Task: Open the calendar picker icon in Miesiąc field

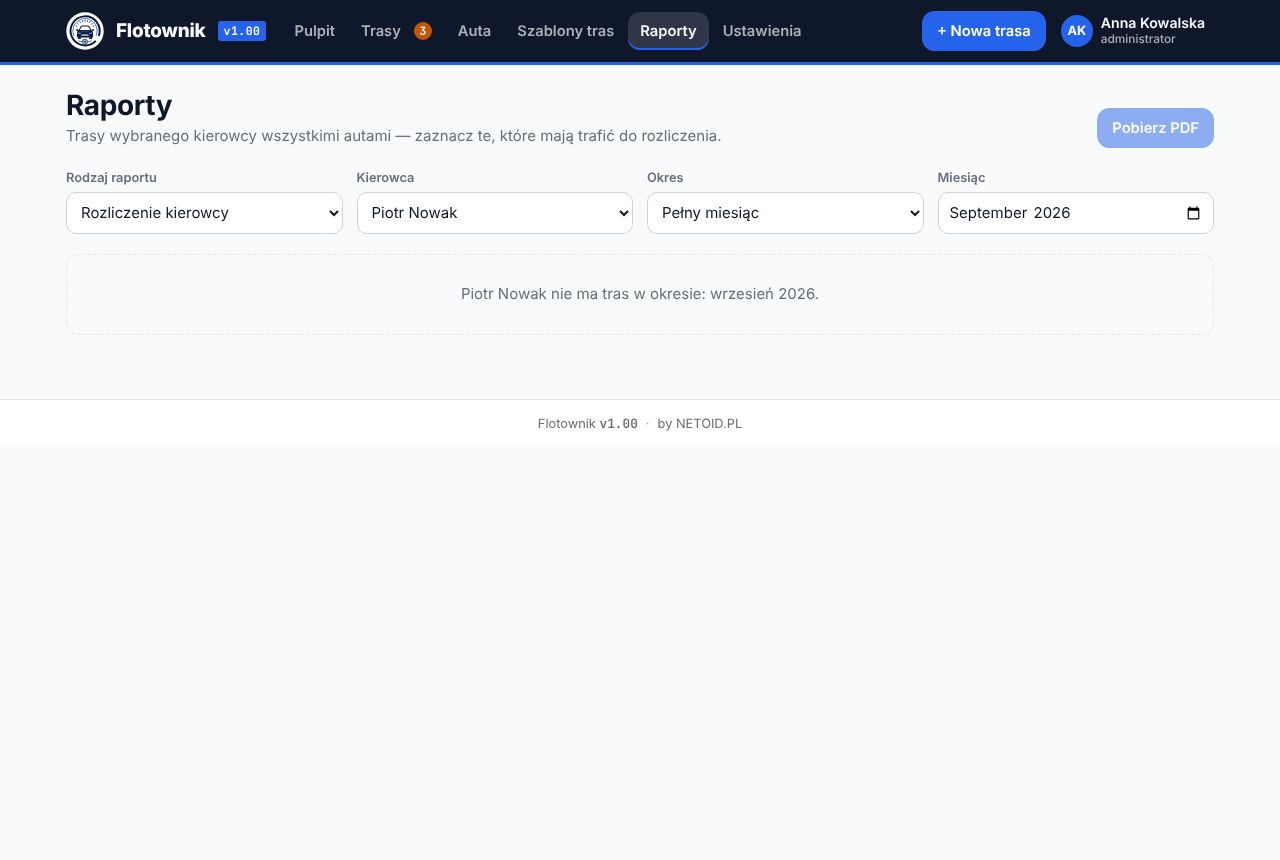Action: (x=1193, y=213)
